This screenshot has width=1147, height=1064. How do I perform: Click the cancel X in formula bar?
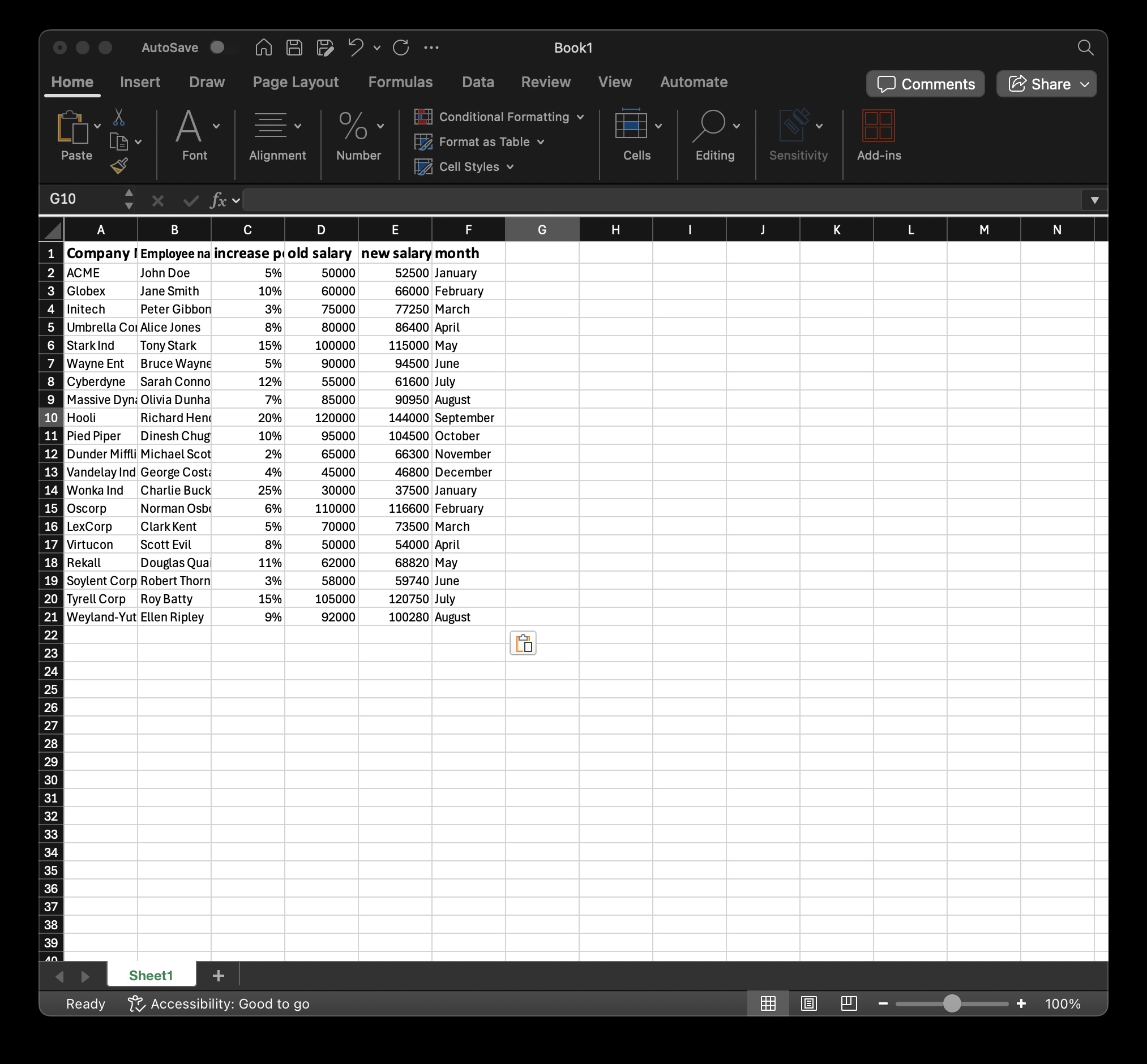(x=158, y=200)
